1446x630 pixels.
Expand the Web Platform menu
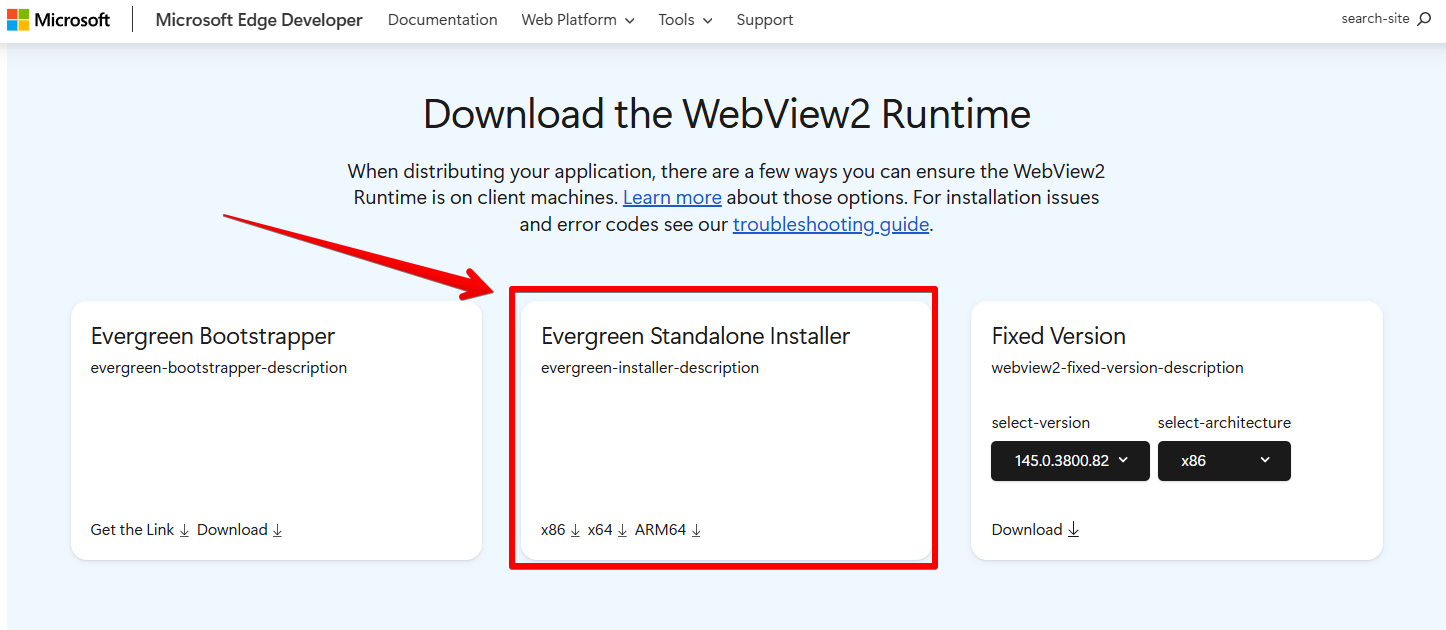click(577, 20)
